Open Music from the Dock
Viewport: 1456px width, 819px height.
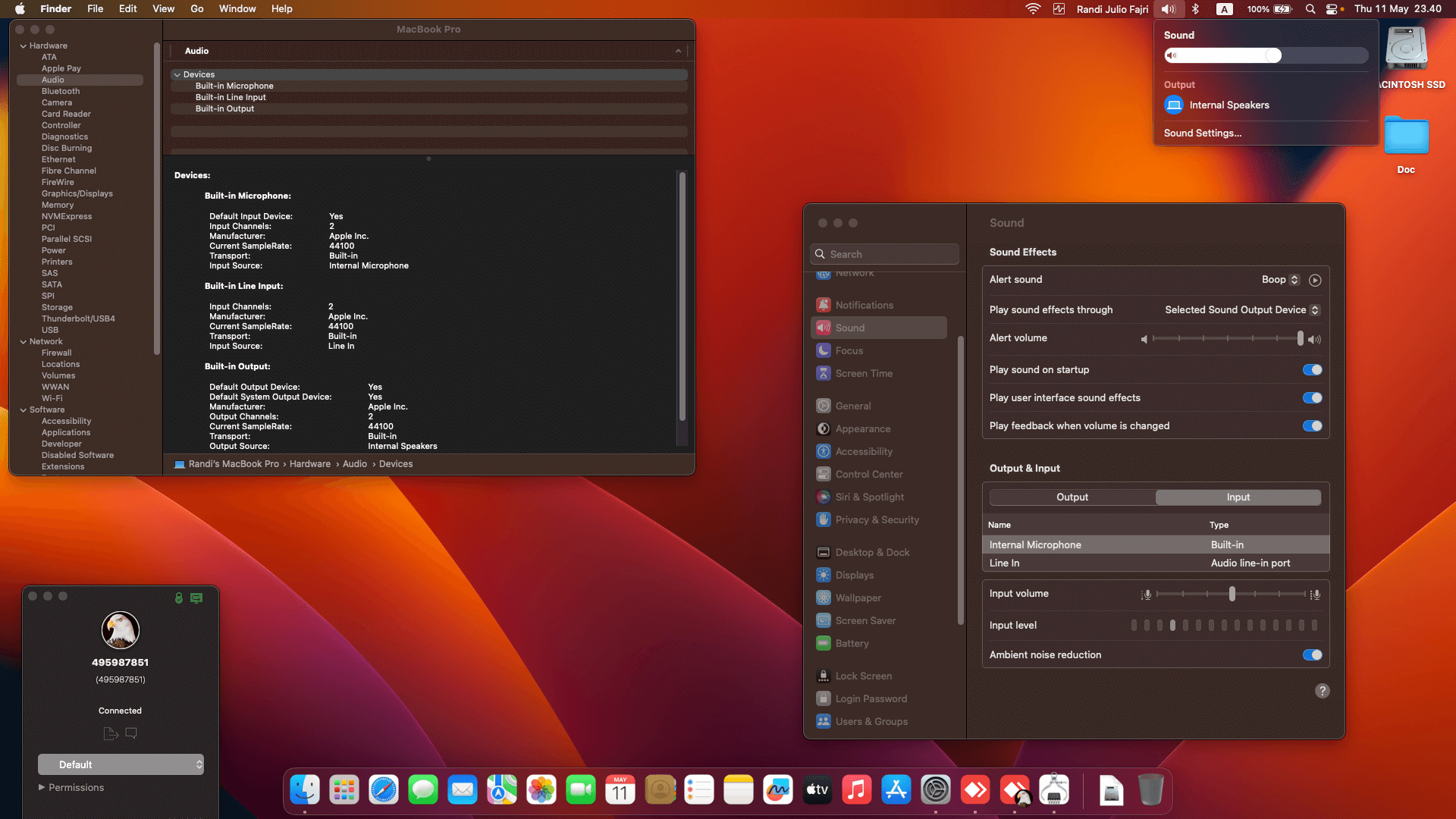pyautogui.click(x=857, y=790)
